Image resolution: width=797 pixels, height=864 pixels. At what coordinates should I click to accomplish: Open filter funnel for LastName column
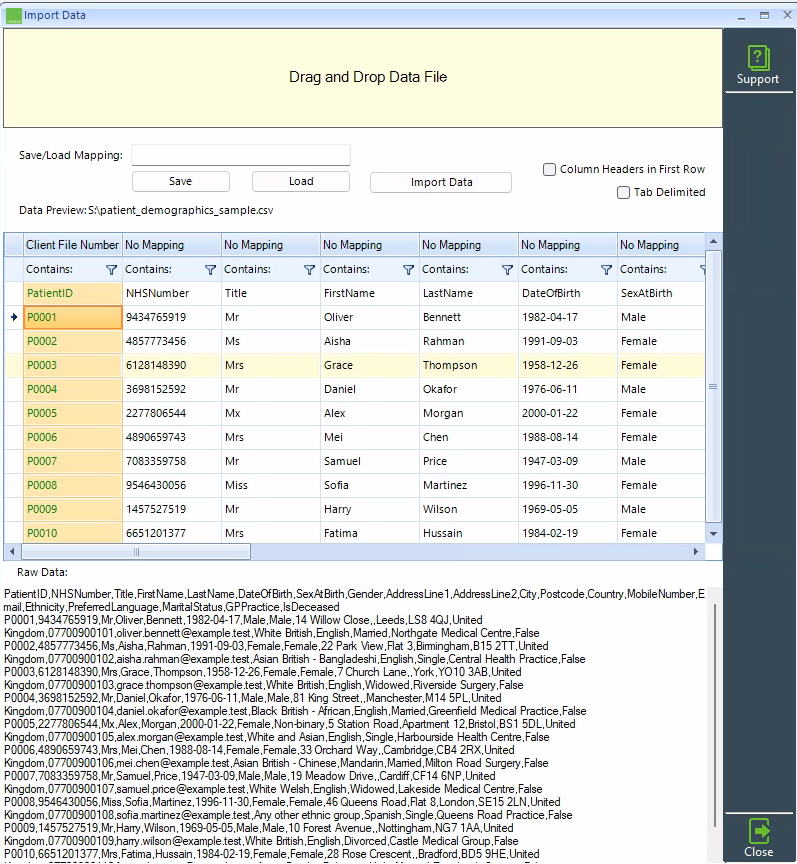pos(508,269)
